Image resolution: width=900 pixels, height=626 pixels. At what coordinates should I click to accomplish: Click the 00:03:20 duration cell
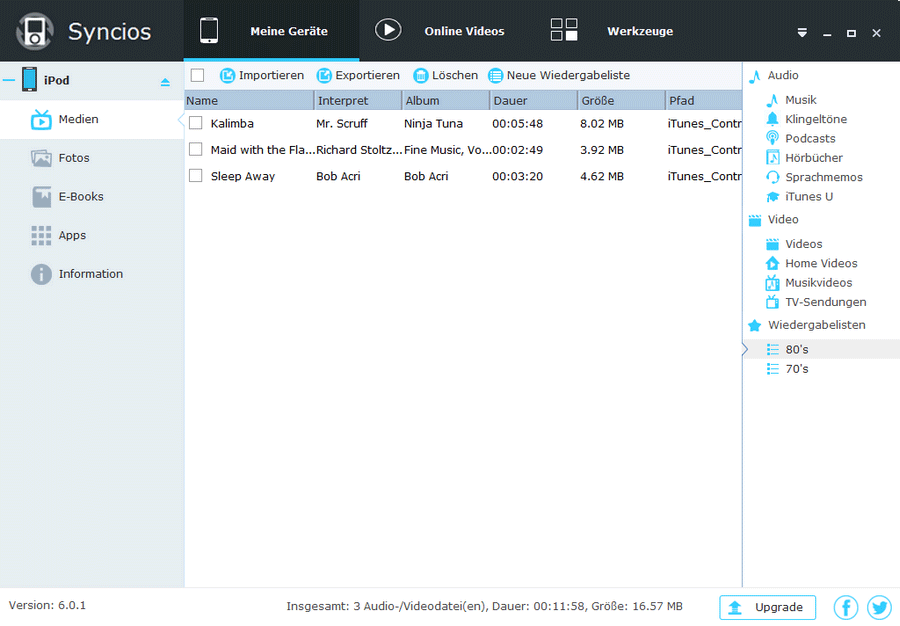[x=517, y=176]
